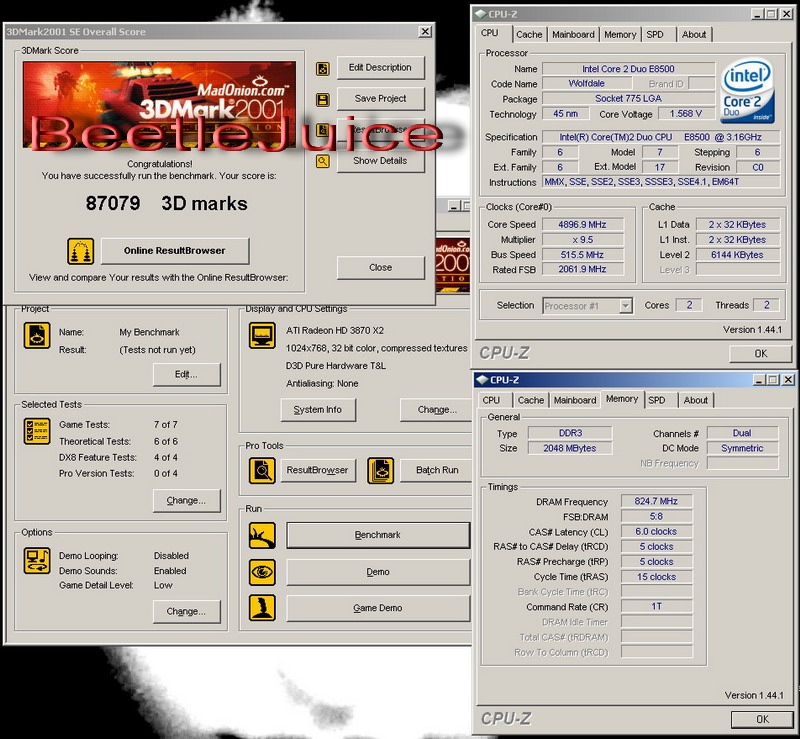This screenshot has height=739, width=800.
Task: Click the Edit Description icon
Action: [322, 68]
